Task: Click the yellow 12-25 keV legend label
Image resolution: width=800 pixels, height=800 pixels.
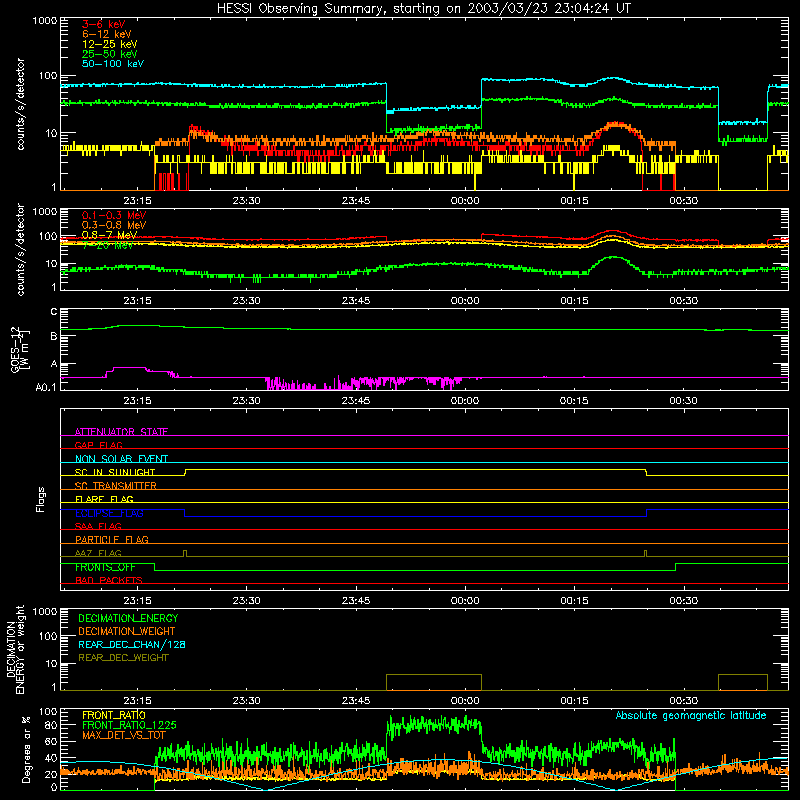Action: [x=110, y=44]
